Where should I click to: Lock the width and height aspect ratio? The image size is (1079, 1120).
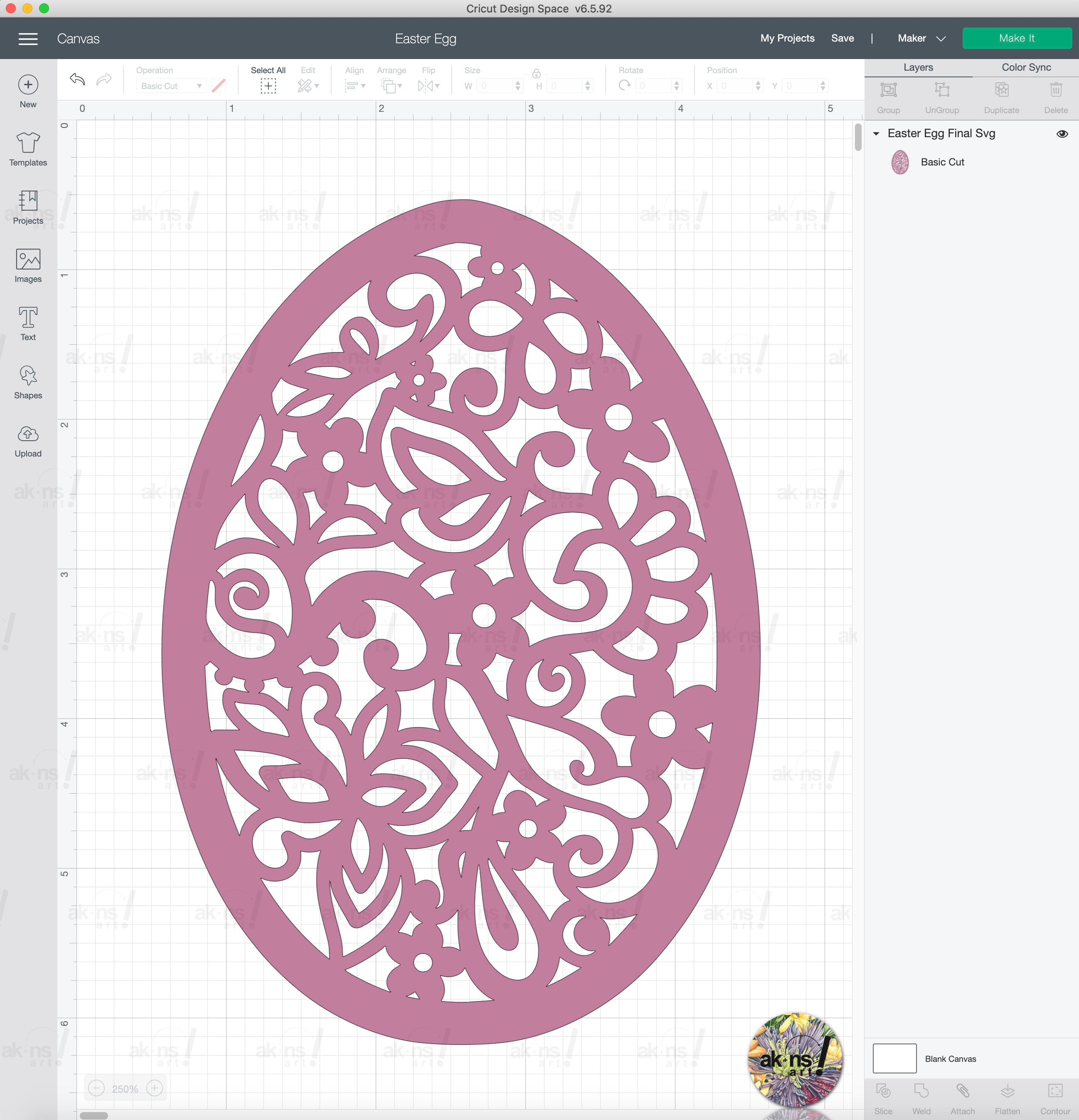(x=536, y=74)
